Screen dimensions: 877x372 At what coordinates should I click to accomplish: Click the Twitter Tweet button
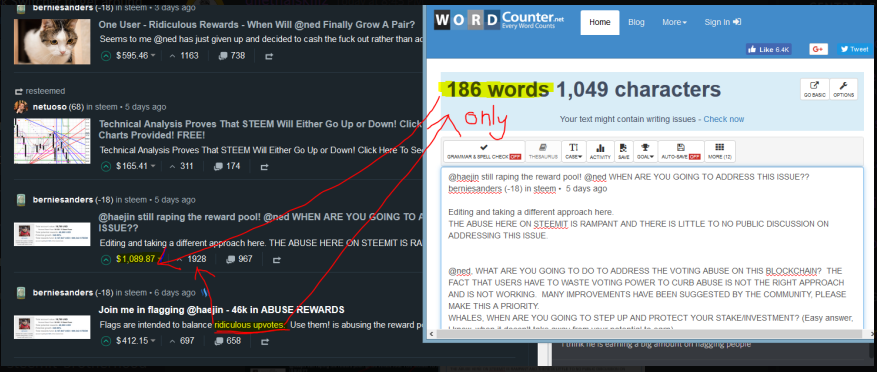click(x=854, y=49)
